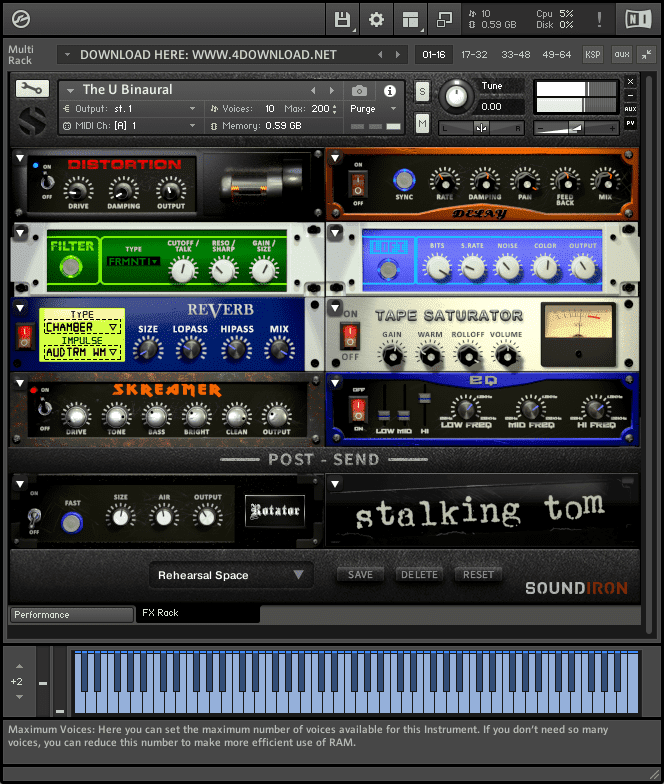Viewport: 664px width, 784px height.
Task: Open the Filter module dropdown triangle
Action: tap(20, 232)
